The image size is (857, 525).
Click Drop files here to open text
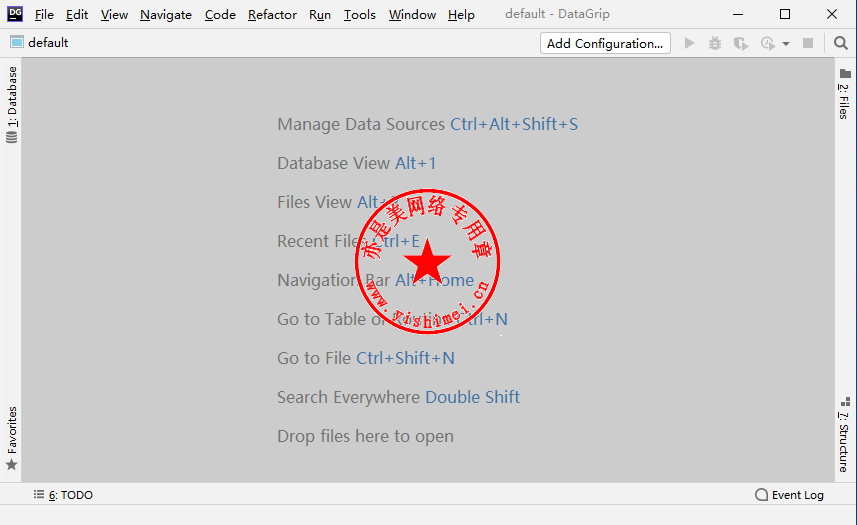365,436
